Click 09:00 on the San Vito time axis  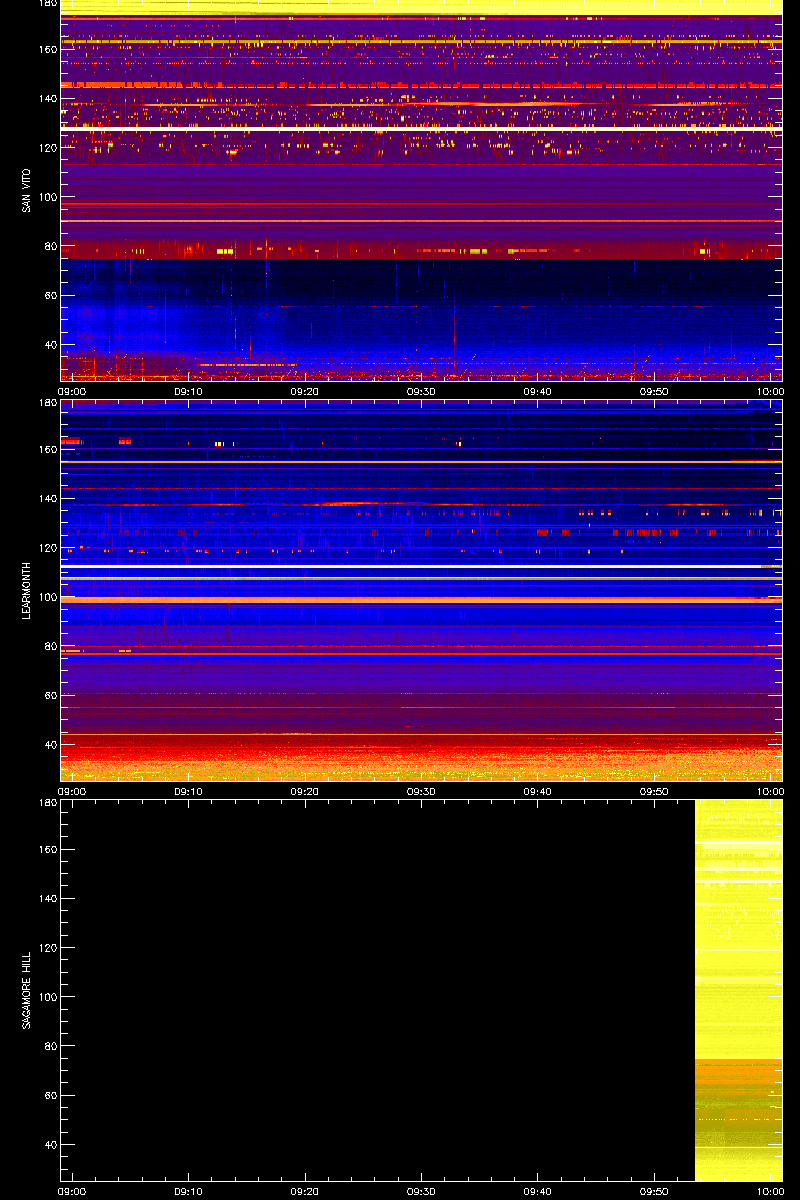pos(71,392)
